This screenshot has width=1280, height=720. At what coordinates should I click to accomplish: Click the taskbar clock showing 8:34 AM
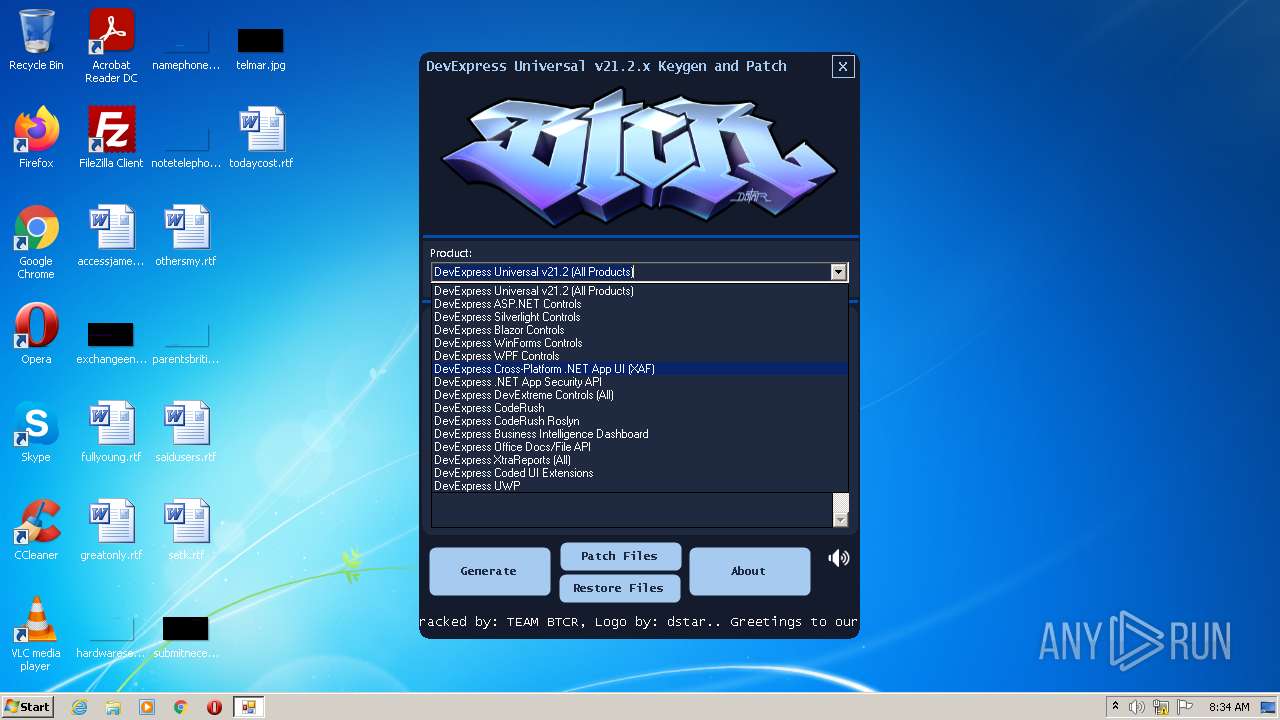(1229, 707)
